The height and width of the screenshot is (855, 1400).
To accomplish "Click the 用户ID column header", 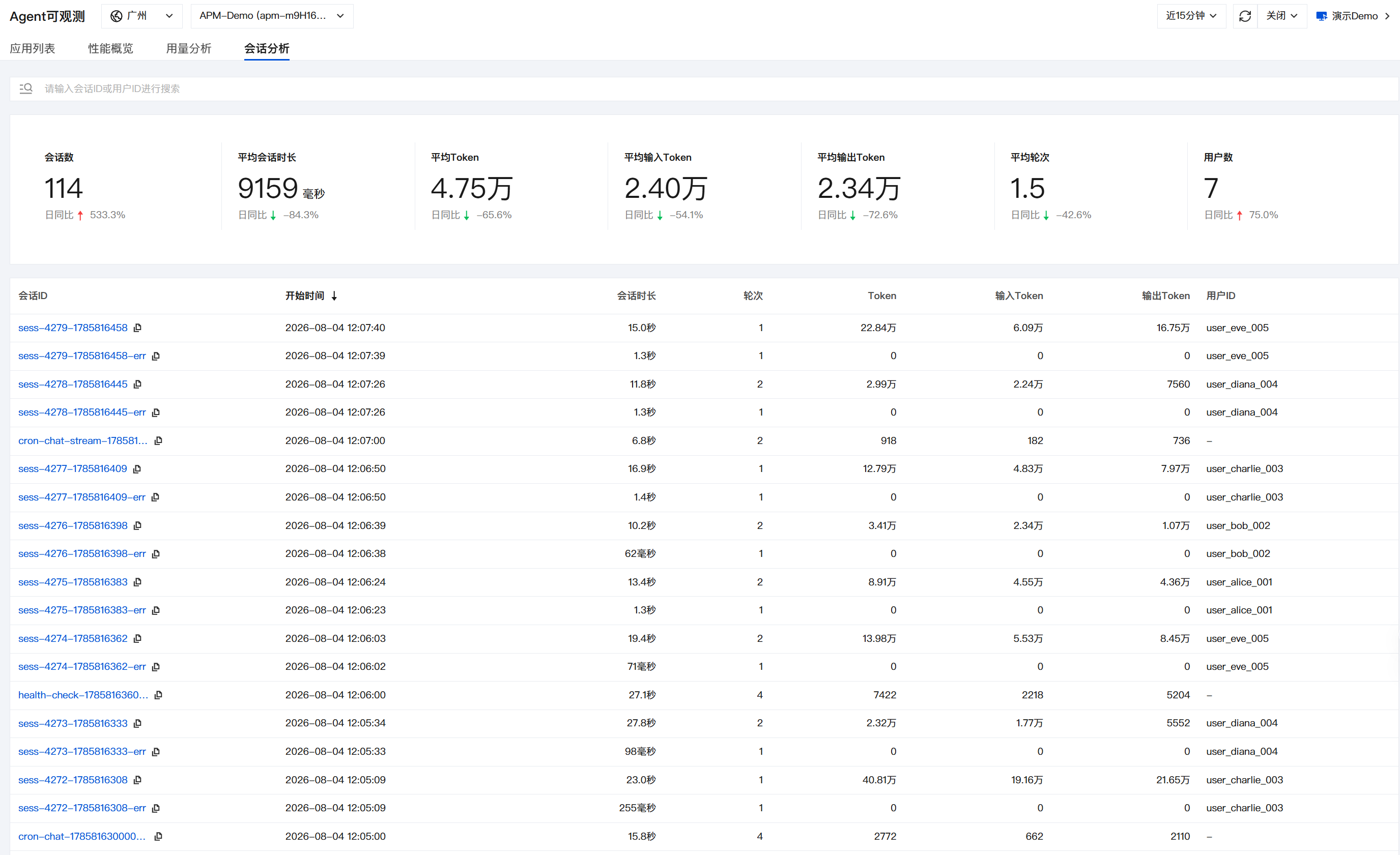I will (x=1220, y=296).
